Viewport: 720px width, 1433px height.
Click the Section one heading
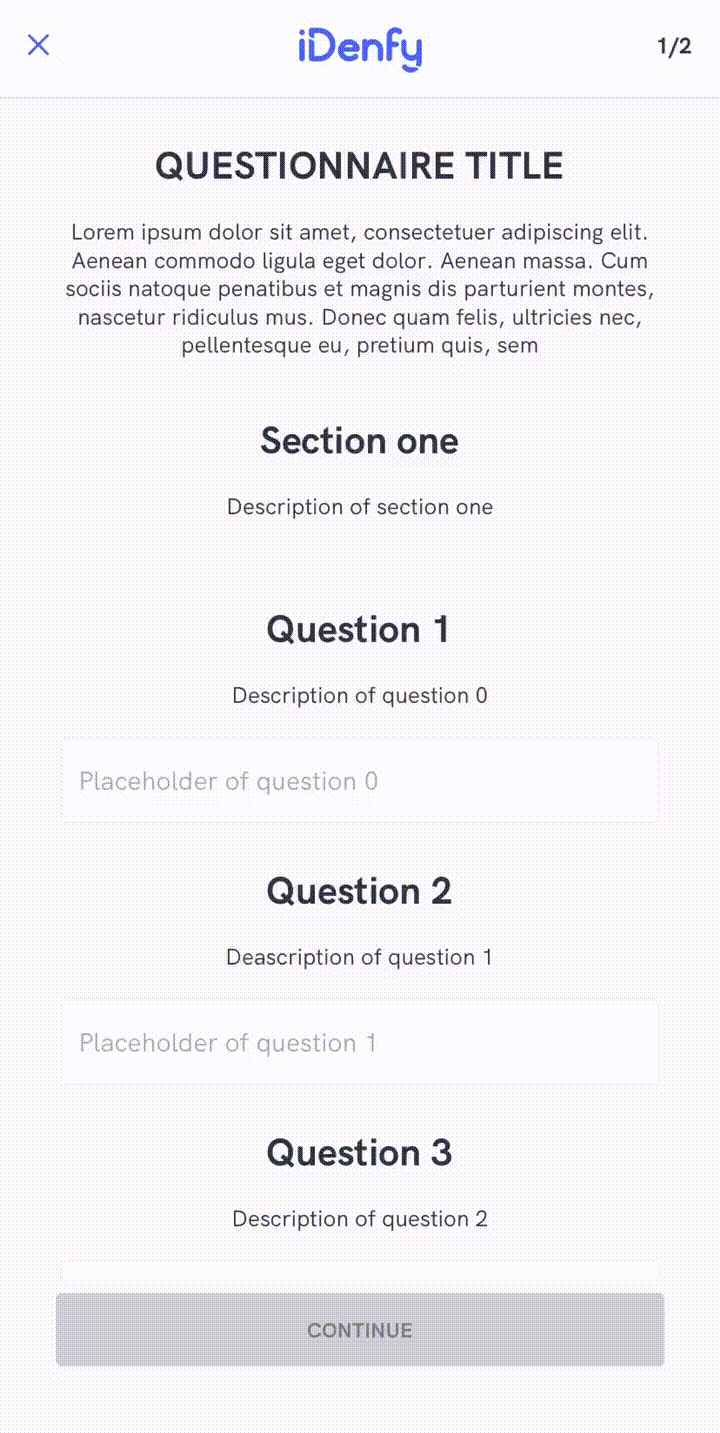[x=360, y=441]
